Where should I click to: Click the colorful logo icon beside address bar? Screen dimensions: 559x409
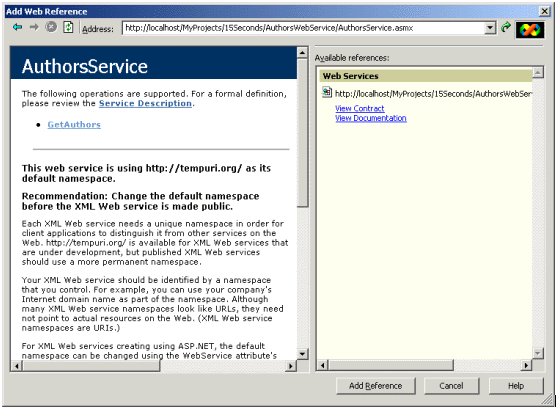pyautogui.click(x=530, y=30)
